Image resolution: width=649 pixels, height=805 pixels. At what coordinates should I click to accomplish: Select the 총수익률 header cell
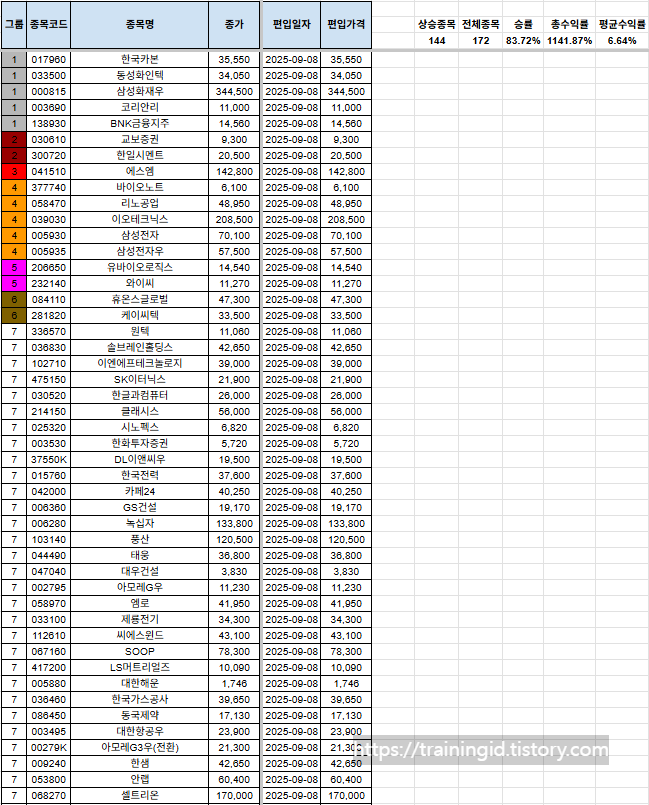[569, 24]
